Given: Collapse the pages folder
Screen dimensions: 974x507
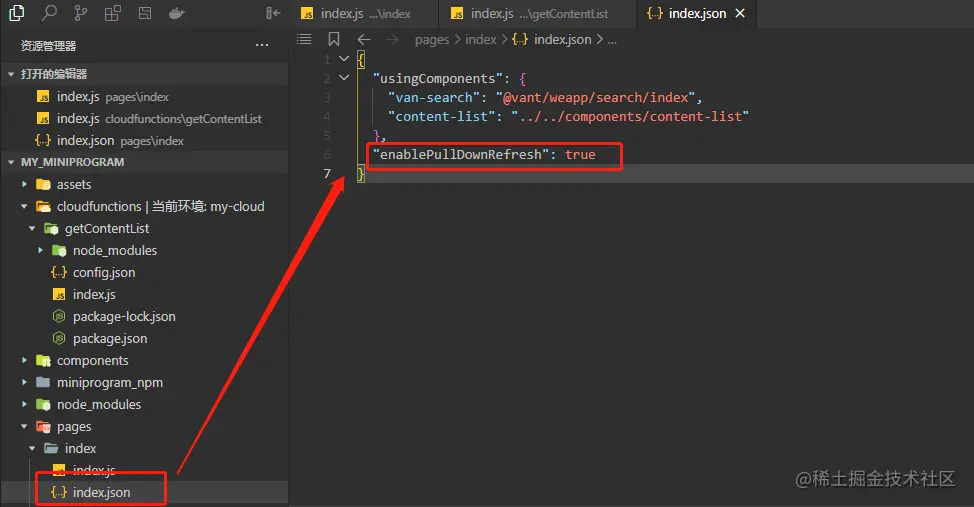Looking at the screenshot, I should click(x=24, y=427).
